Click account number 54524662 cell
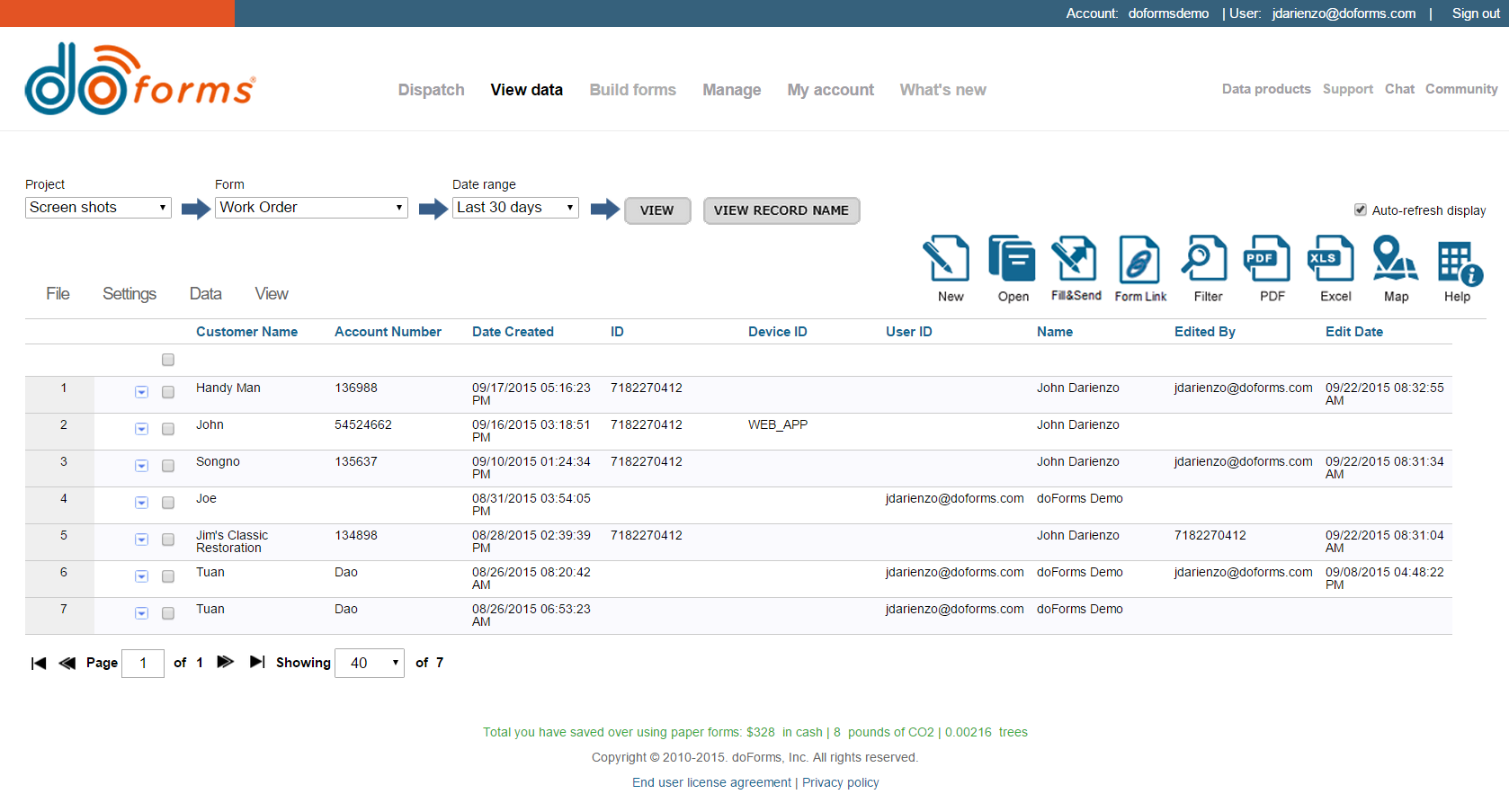 (x=363, y=424)
